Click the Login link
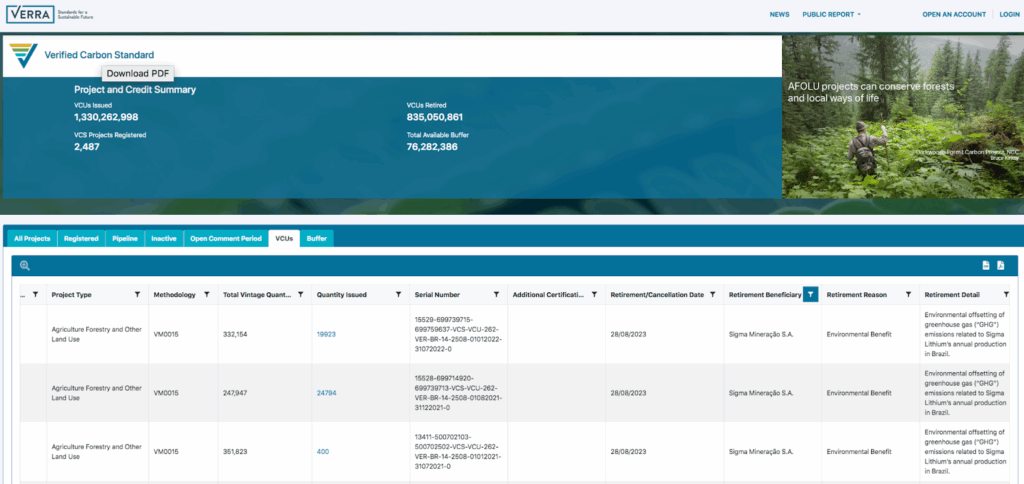 (1009, 14)
